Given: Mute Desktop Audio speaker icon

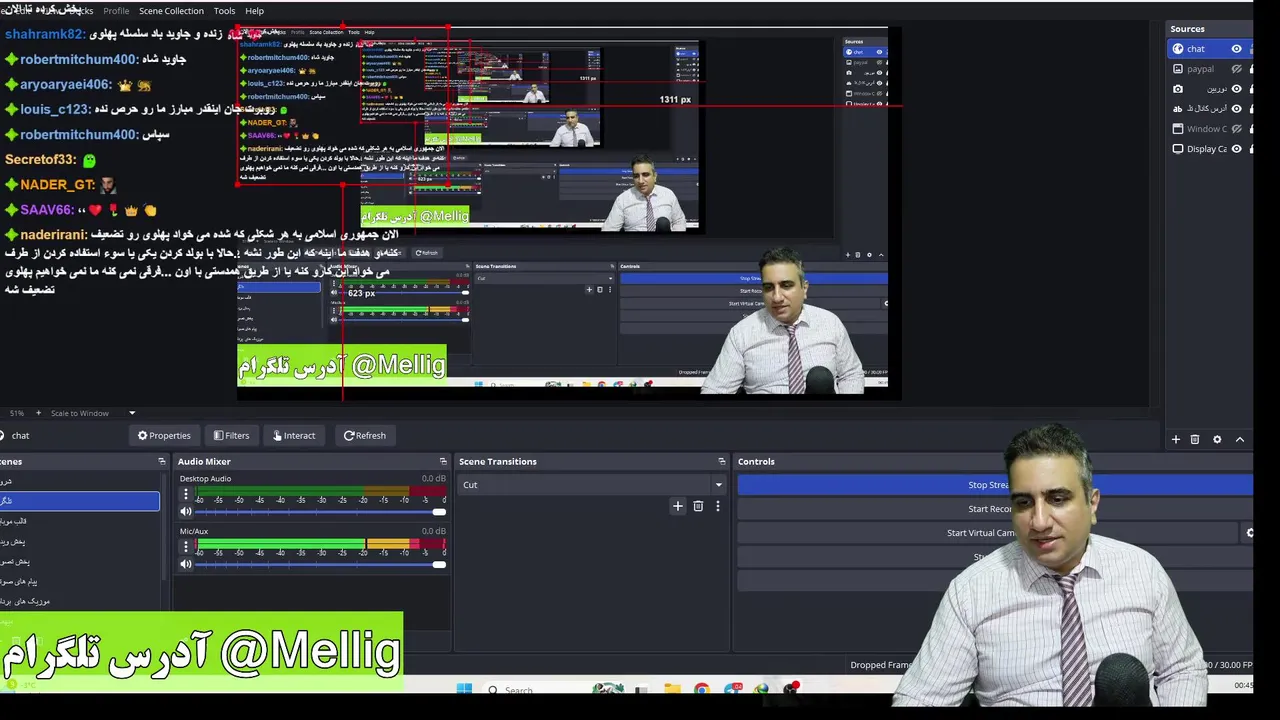Looking at the screenshot, I should click(185, 512).
